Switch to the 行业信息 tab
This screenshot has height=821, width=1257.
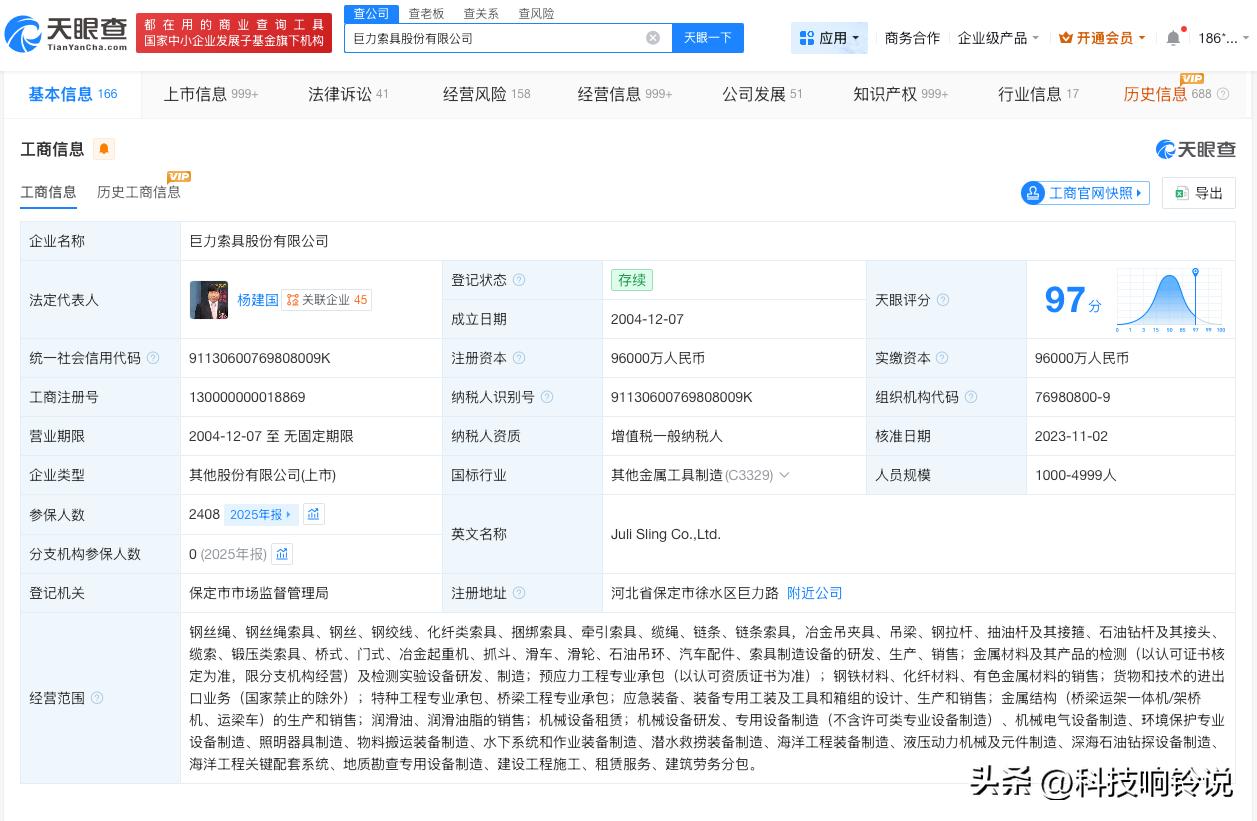[x=1038, y=94]
